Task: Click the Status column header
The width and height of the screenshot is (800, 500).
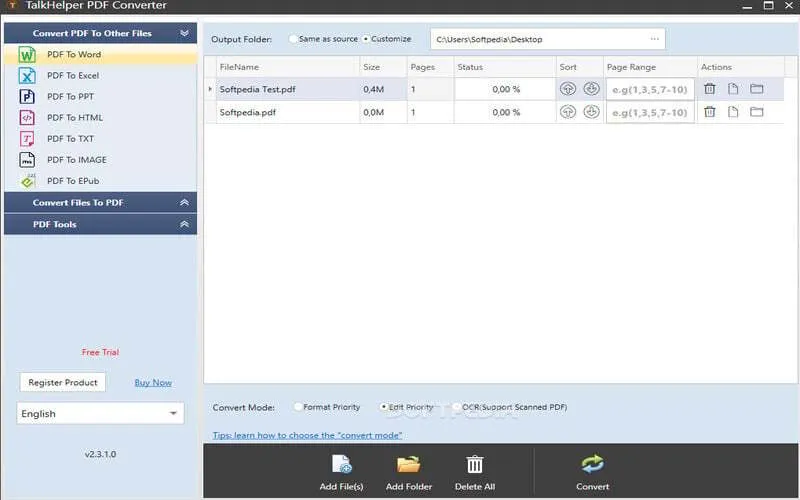Action: coord(505,67)
